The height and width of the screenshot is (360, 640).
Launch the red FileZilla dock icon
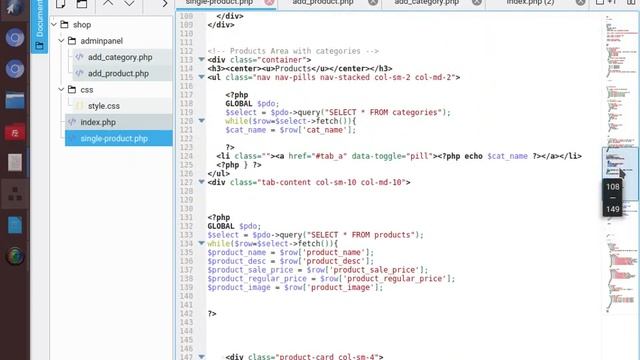15,132
